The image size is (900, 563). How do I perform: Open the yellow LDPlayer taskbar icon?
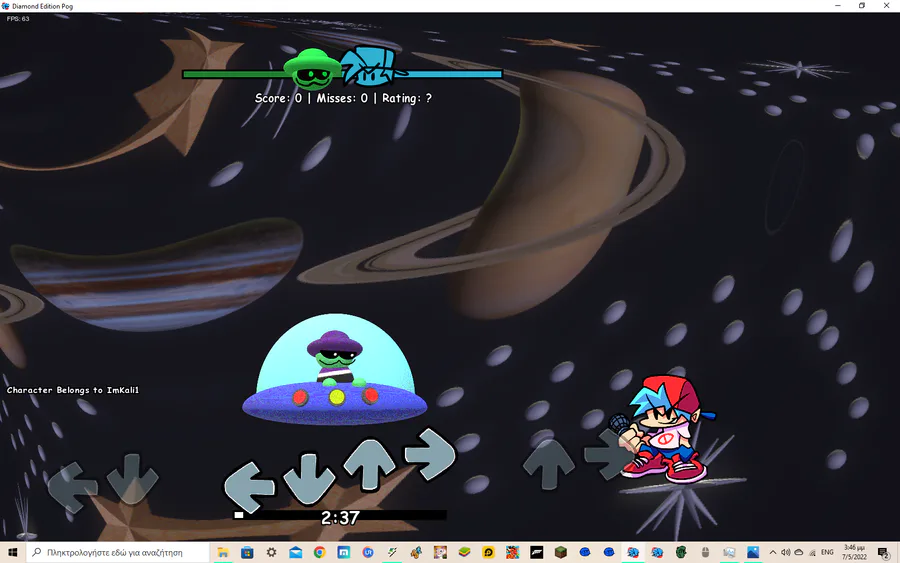pos(488,552)
